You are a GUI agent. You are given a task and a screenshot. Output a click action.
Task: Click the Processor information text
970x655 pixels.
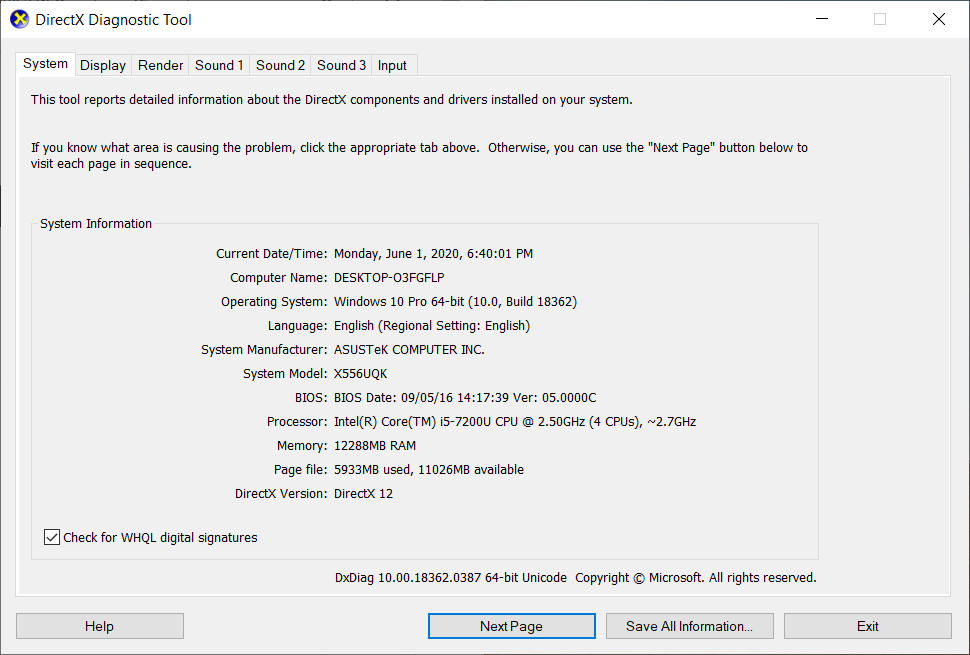pos(514,421)
